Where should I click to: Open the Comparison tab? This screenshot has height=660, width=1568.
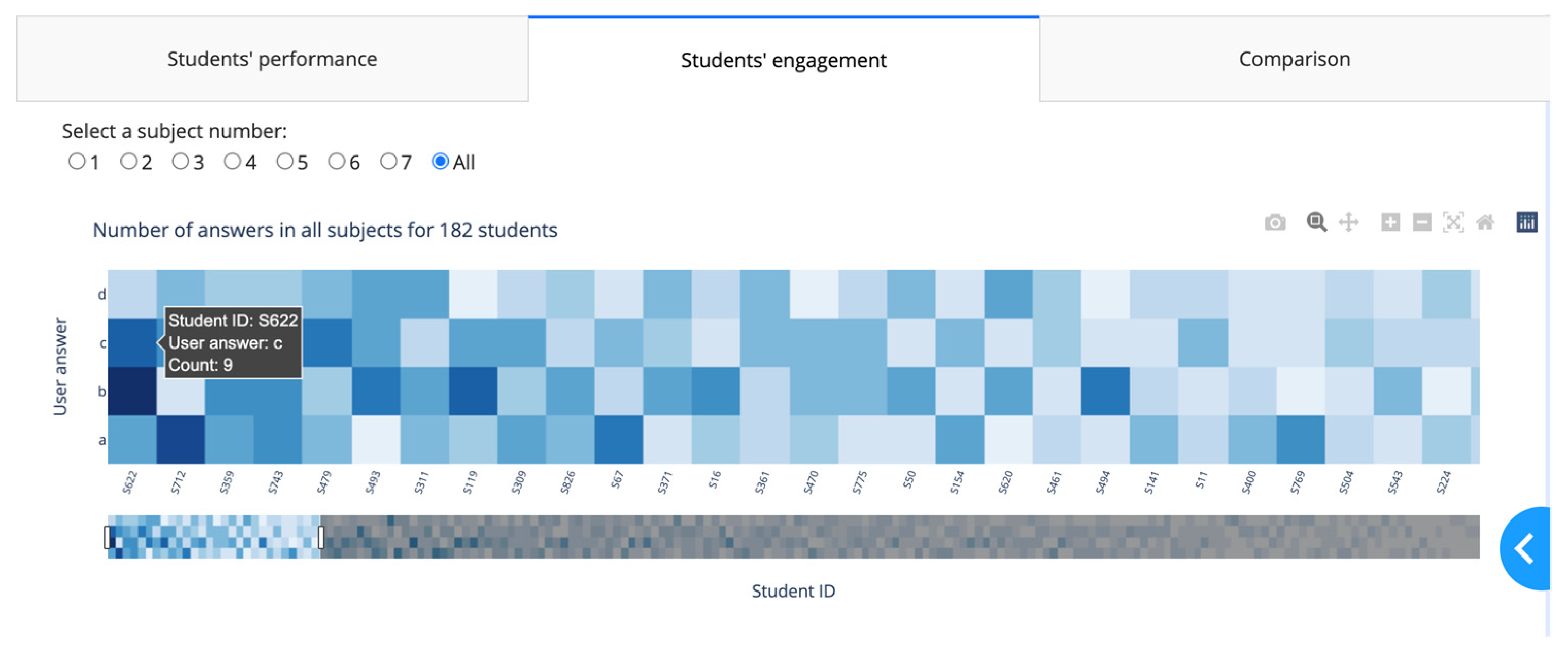click(x=1294, y=59)
